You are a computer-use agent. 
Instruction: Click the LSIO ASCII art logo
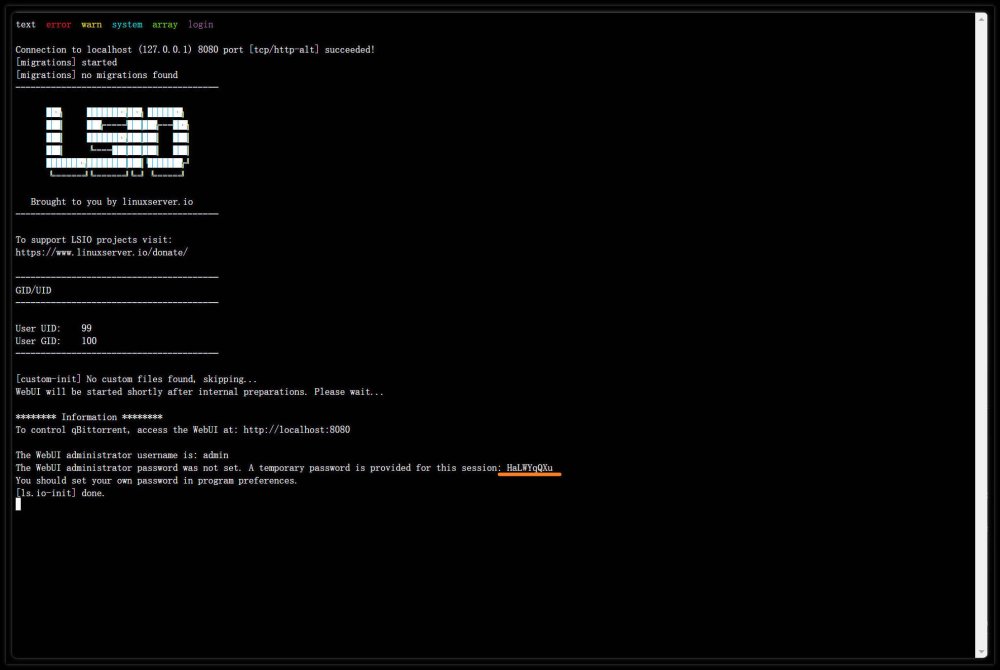(117, 142)
